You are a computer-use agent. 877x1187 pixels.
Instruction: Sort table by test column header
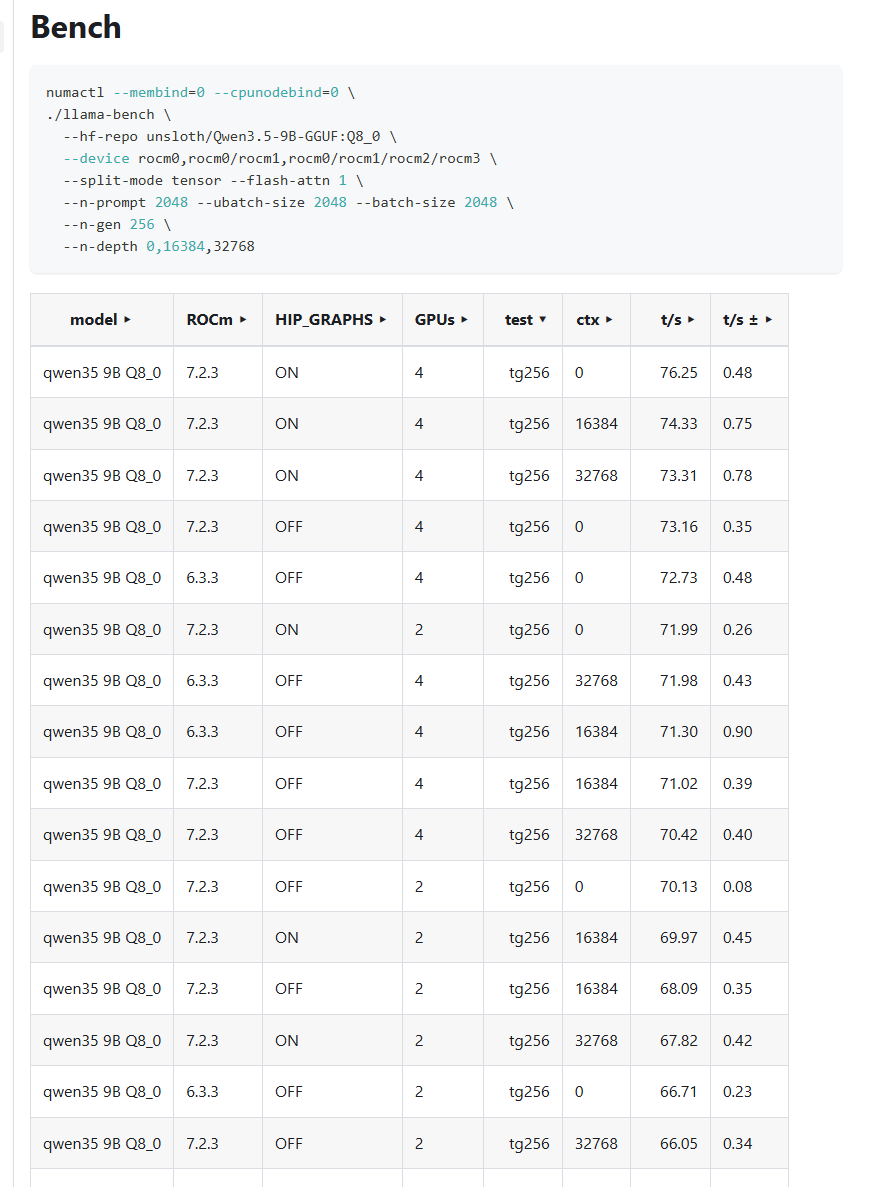[x=523, y=320]
